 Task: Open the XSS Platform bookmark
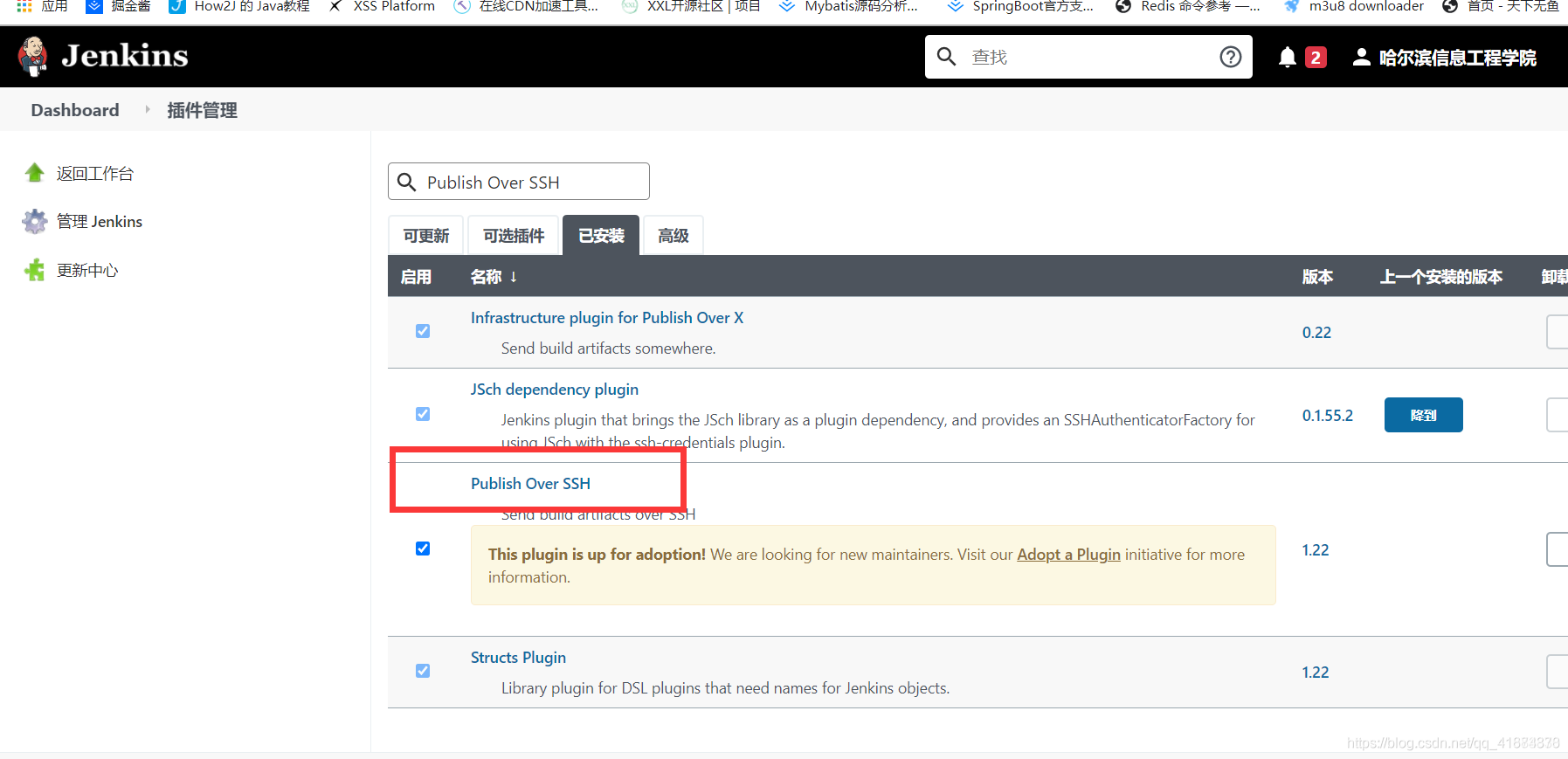382,6
